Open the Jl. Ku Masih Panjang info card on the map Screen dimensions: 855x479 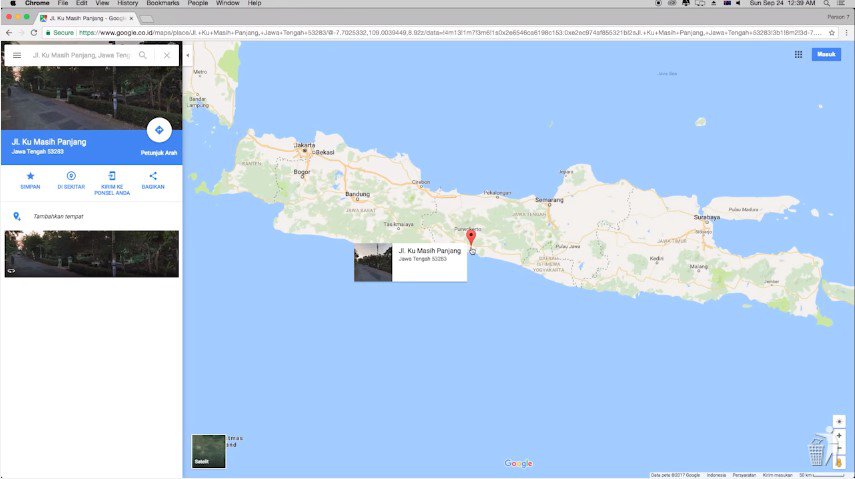pos(411,262)
